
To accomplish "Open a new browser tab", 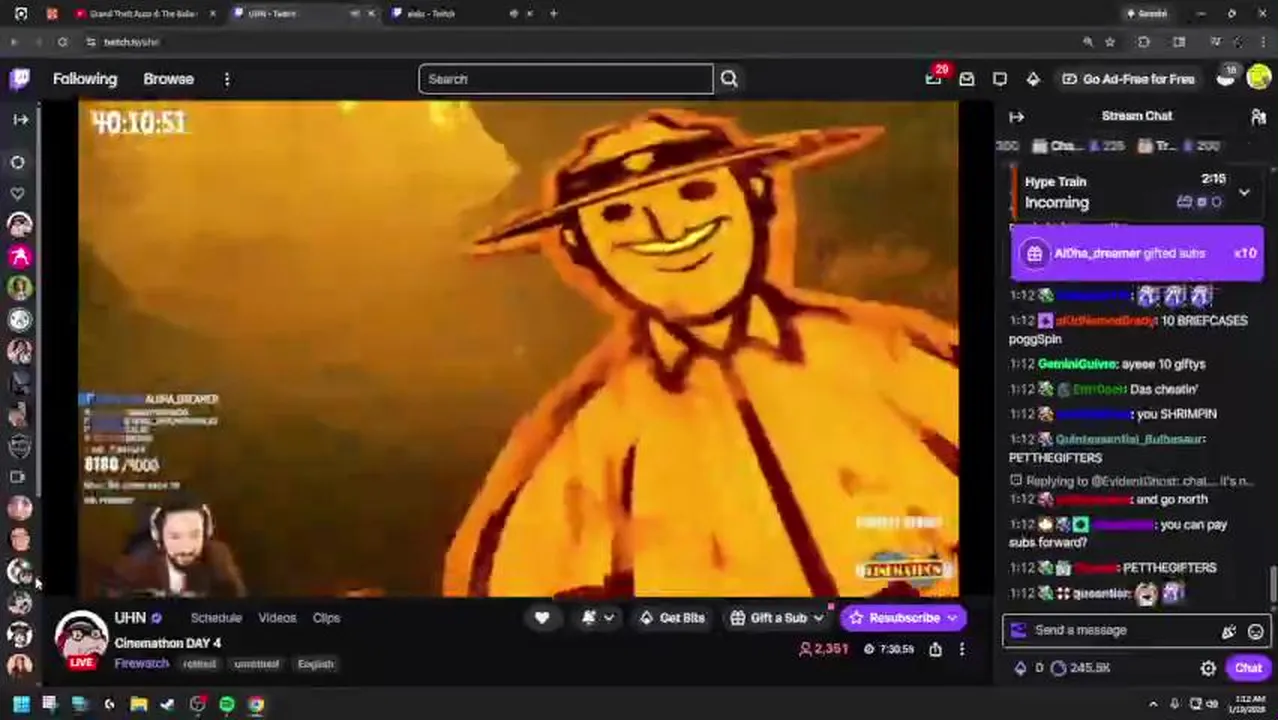I will click(554, 14).
